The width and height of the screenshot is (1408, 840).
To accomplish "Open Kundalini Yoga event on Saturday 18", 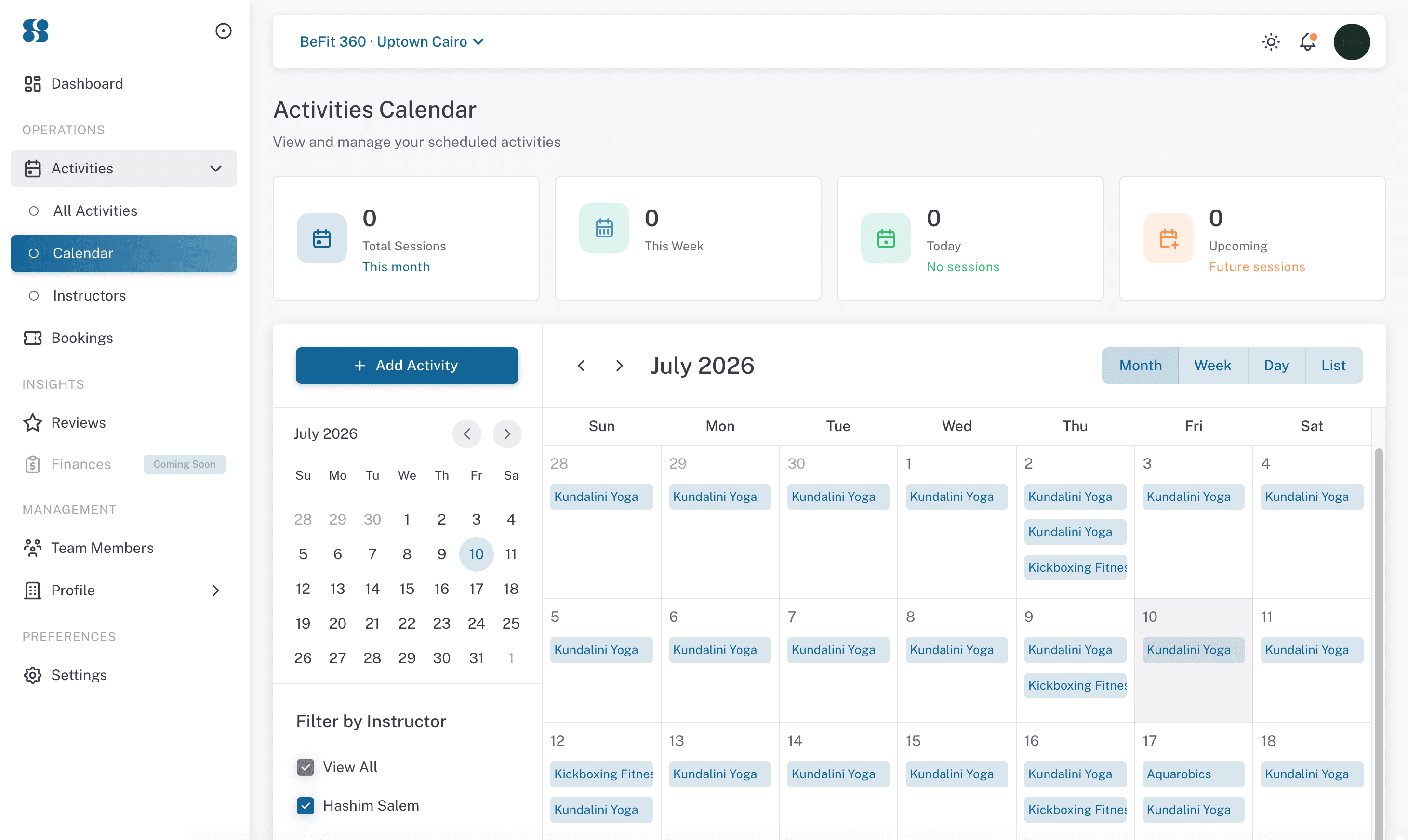I will [x=1312, y=774].
